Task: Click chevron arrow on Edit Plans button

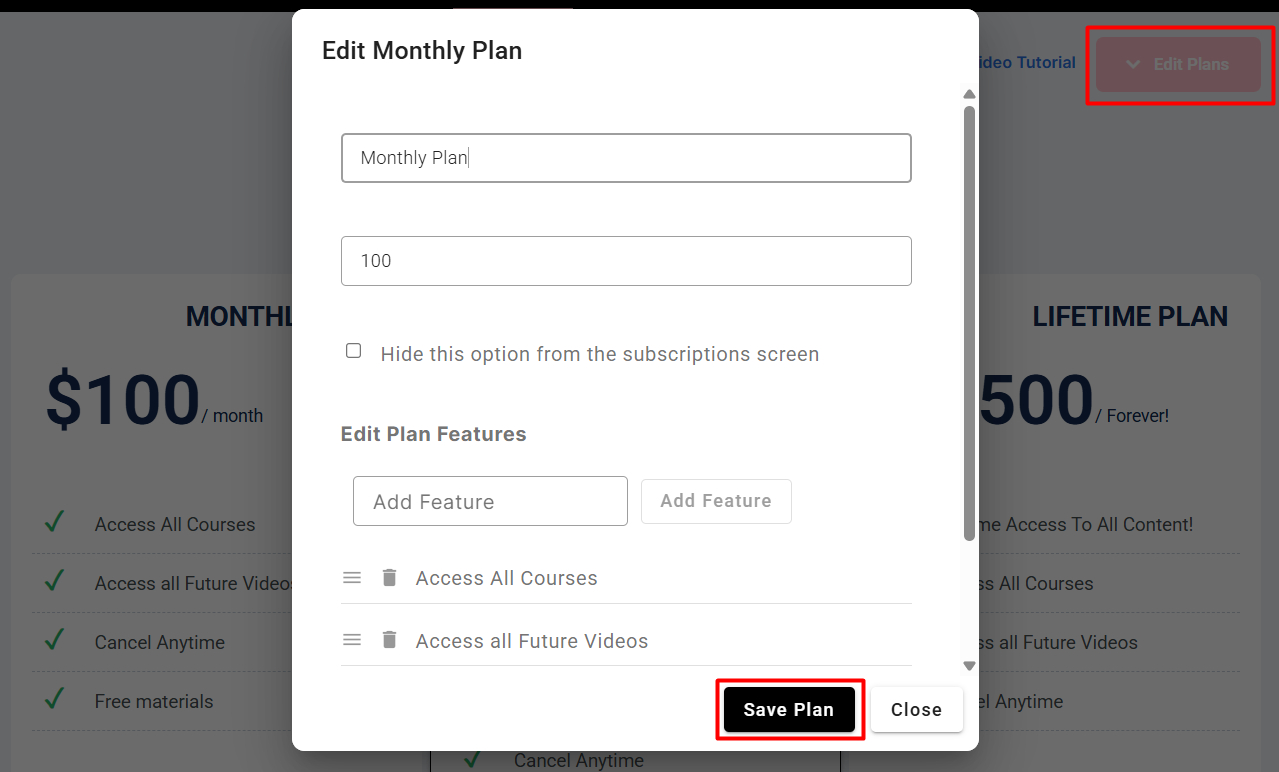Action: click(x=1133, y=64)
